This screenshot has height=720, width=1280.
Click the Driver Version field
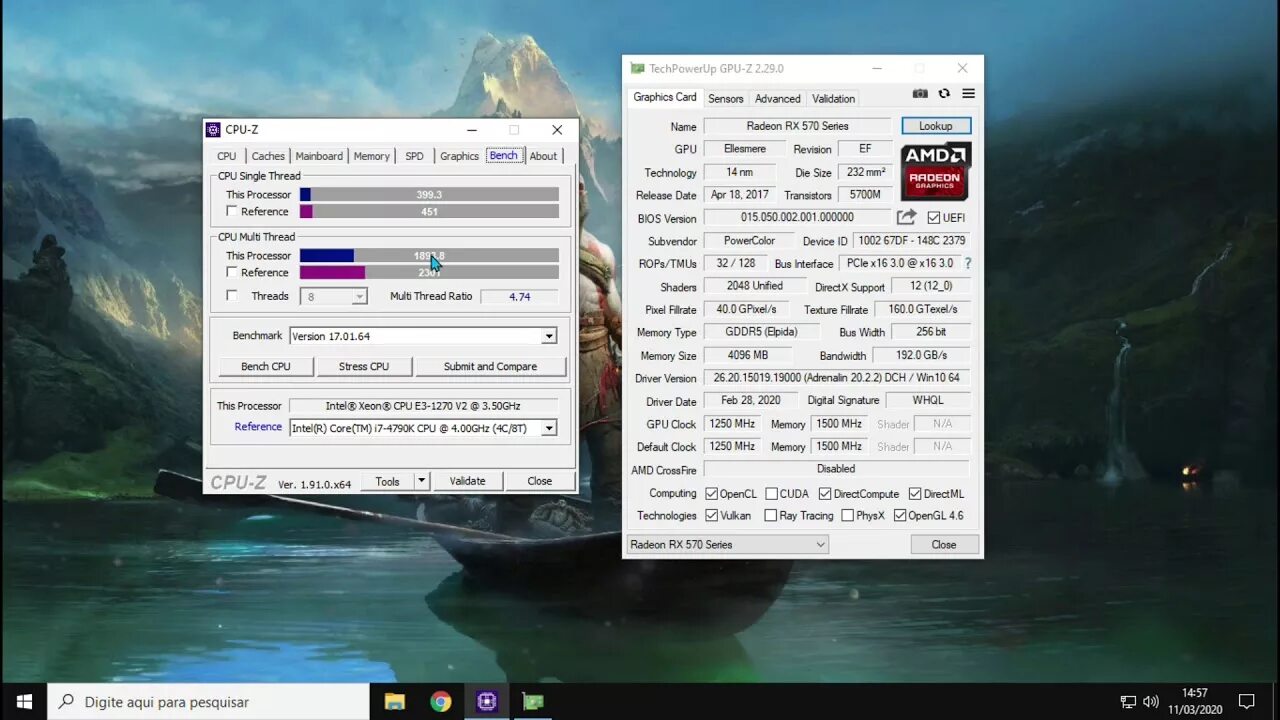pos(836,378)
